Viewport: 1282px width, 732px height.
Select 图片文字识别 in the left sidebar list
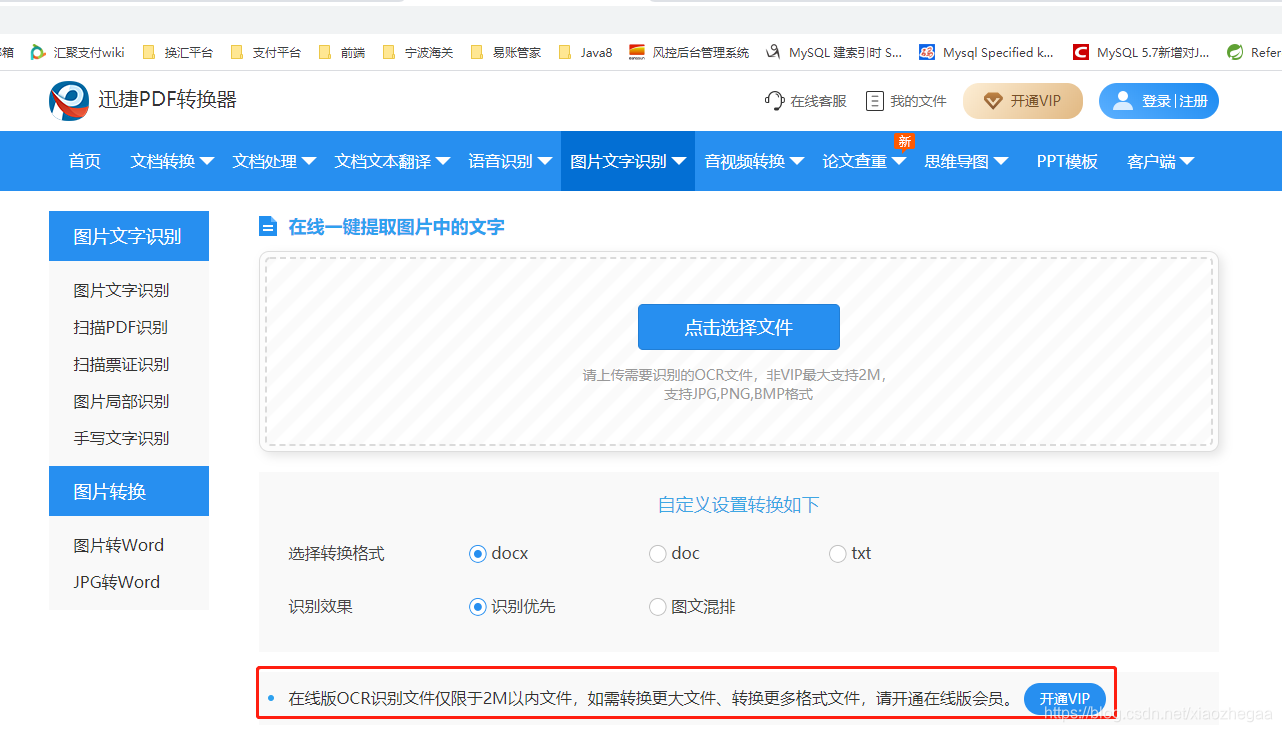121,290
